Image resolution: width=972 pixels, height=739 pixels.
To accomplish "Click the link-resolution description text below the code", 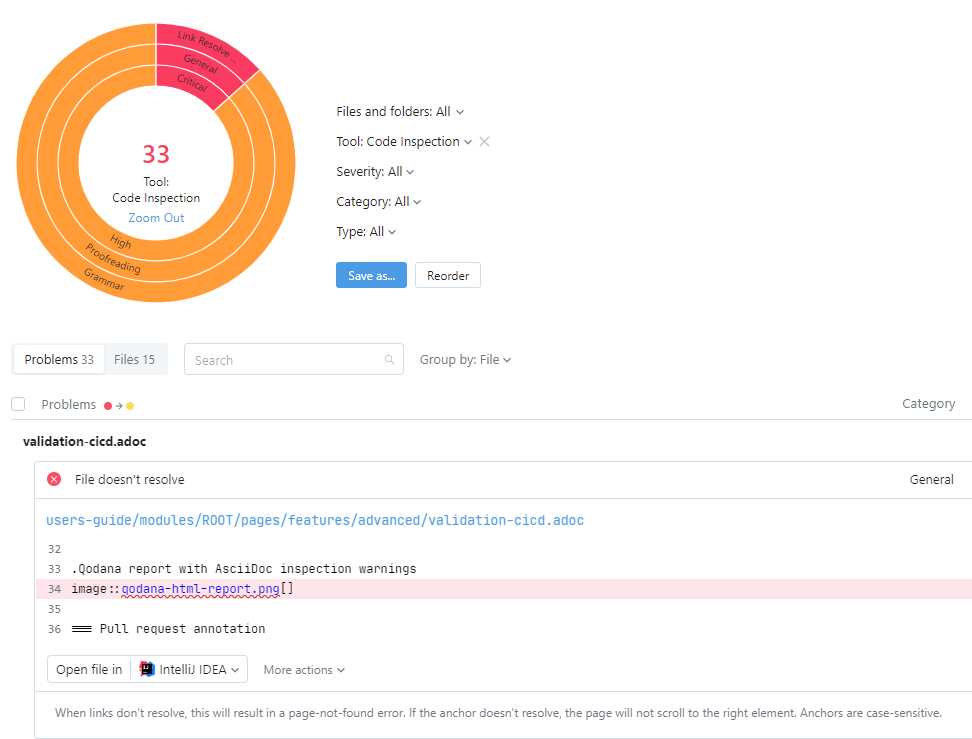I will click(498, 713).
